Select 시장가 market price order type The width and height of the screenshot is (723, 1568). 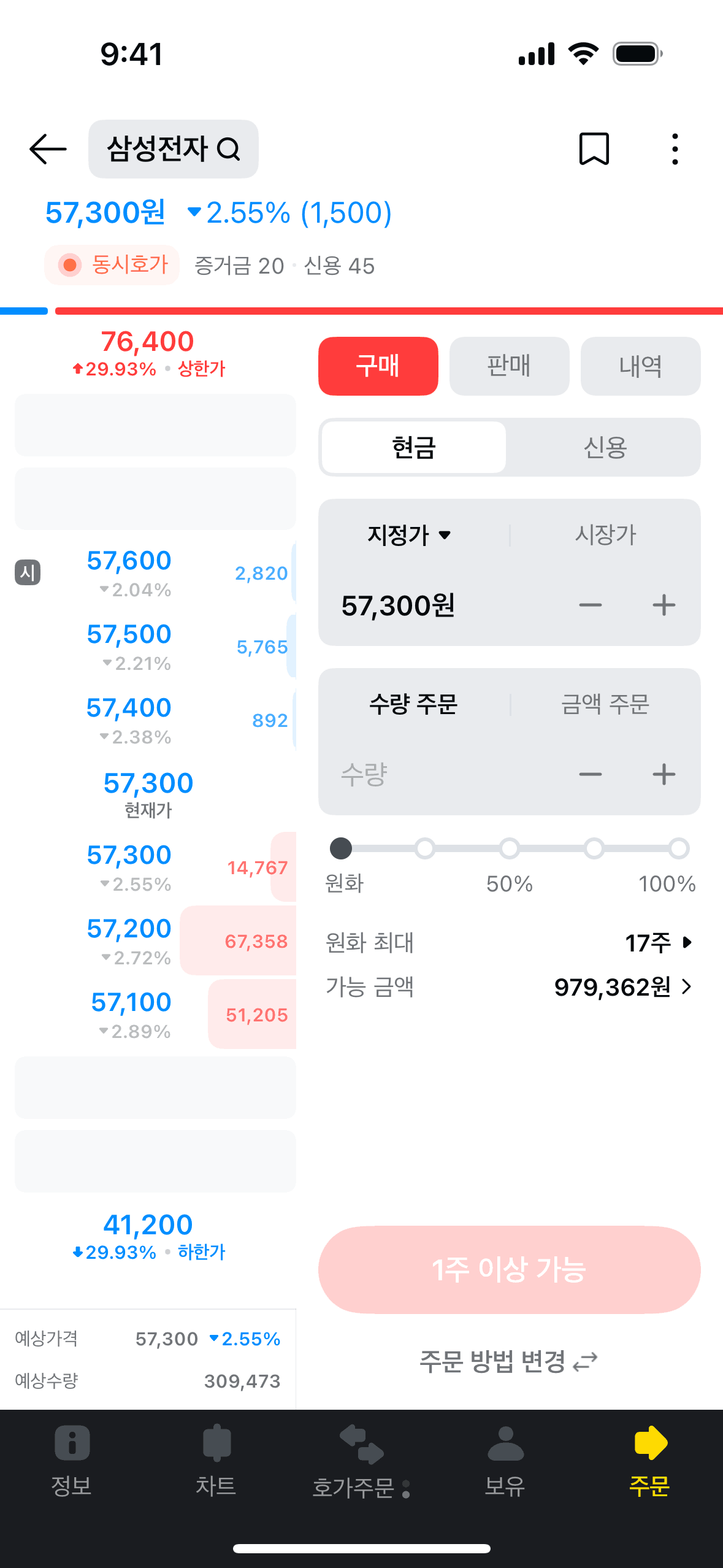pos(605,534)
